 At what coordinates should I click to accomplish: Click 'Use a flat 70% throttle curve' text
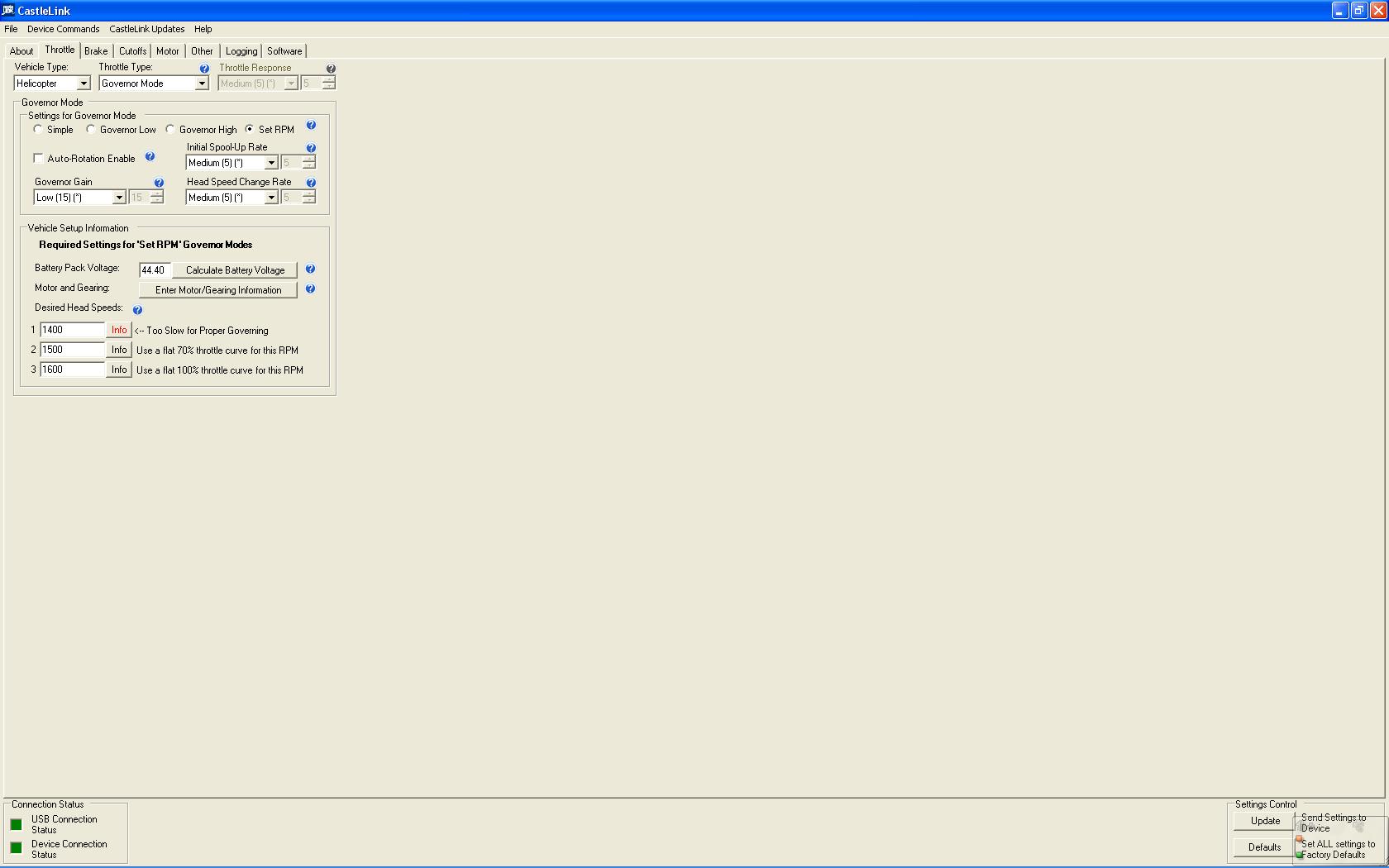click(x=217, y=351)
